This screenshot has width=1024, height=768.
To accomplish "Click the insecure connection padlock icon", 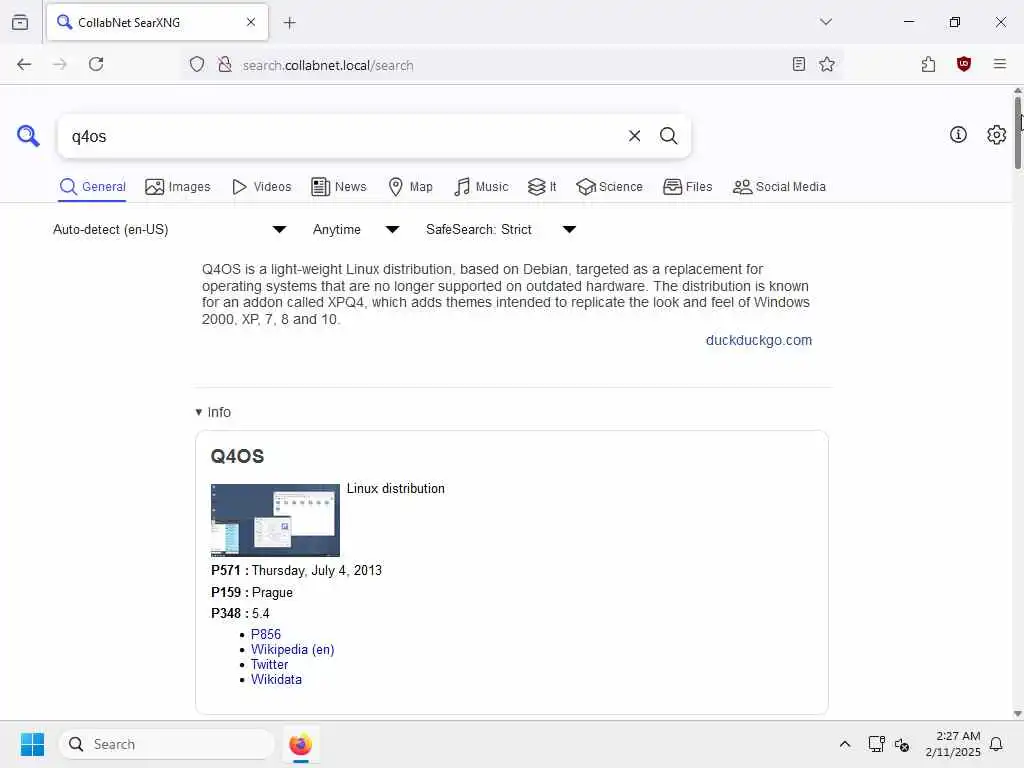I will [225, 64].
